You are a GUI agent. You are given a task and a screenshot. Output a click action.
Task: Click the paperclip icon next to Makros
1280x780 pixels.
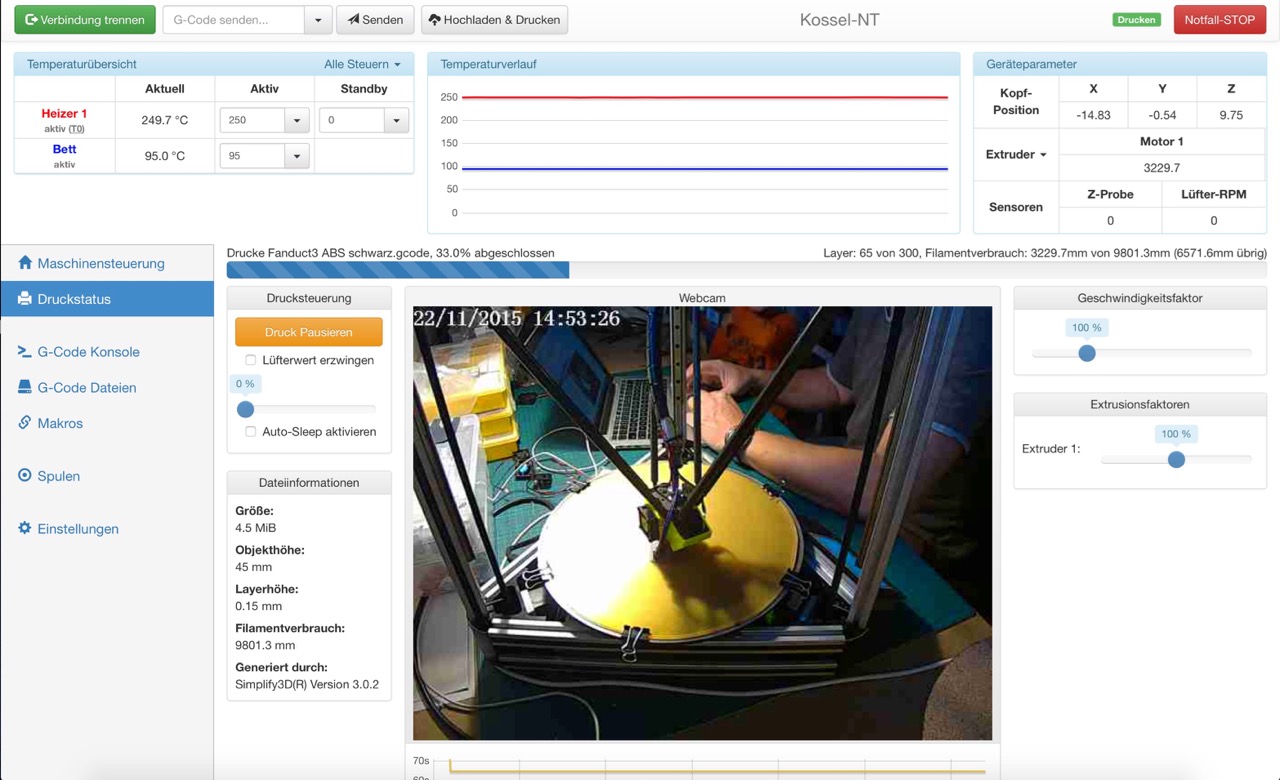click(25, 423)
